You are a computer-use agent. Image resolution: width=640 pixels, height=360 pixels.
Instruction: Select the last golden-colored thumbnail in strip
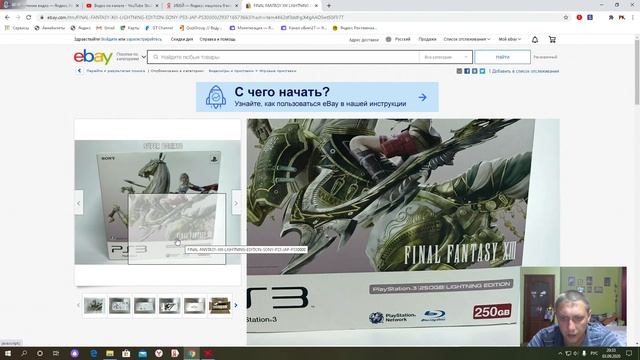click(220, 305)
